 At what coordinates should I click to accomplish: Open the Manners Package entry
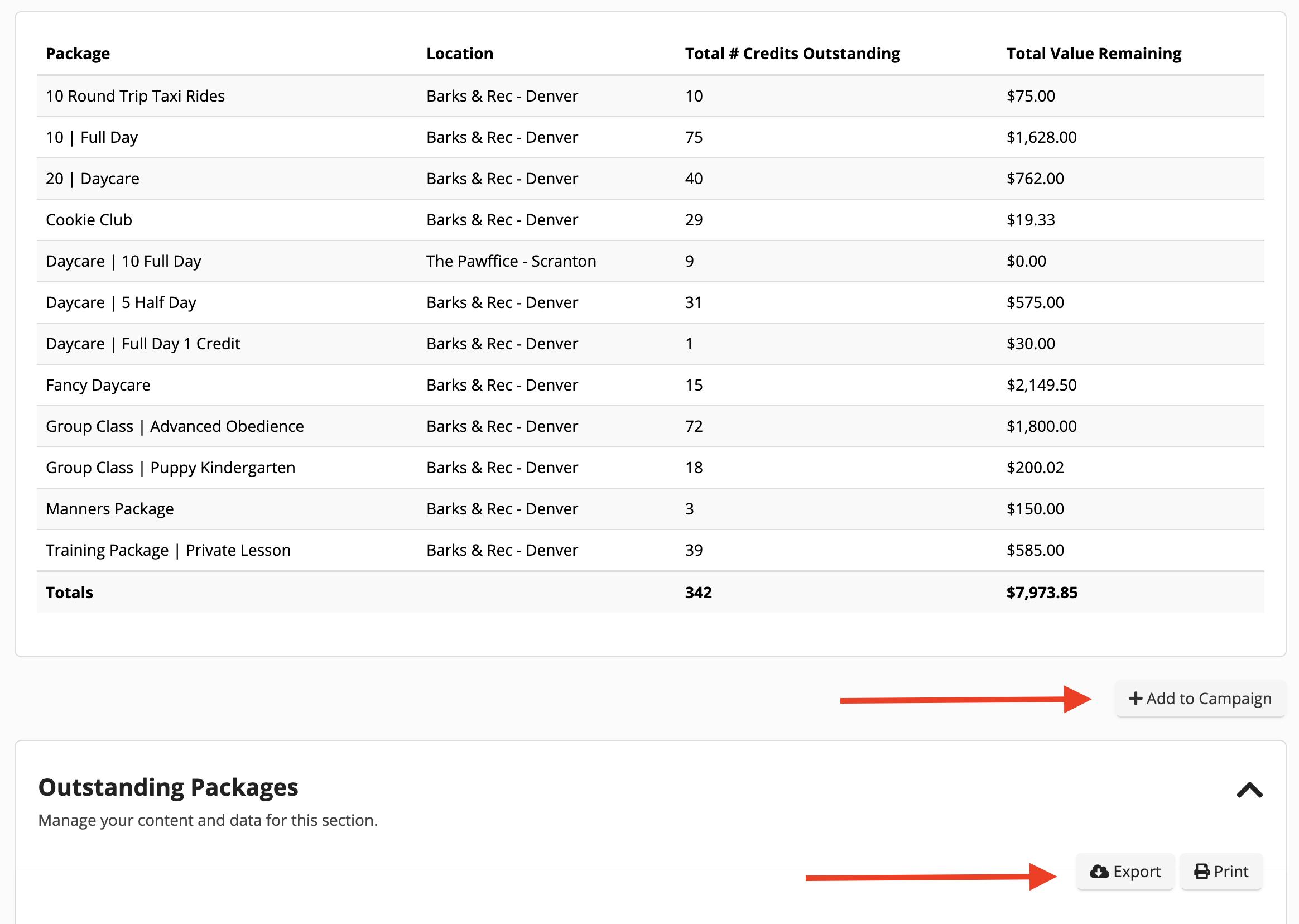110,509
